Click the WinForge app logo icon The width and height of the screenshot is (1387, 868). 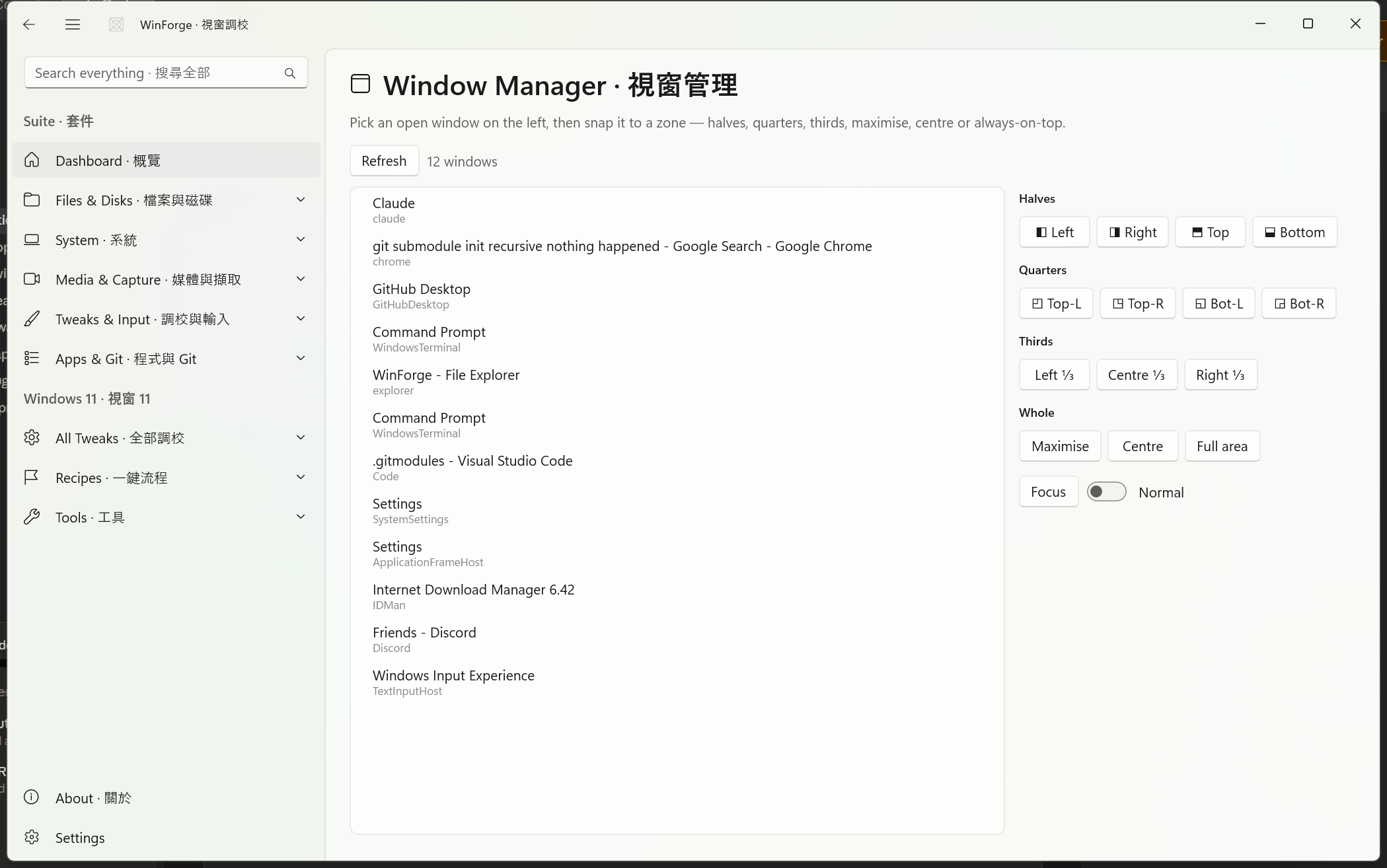(x=116, y=24)
